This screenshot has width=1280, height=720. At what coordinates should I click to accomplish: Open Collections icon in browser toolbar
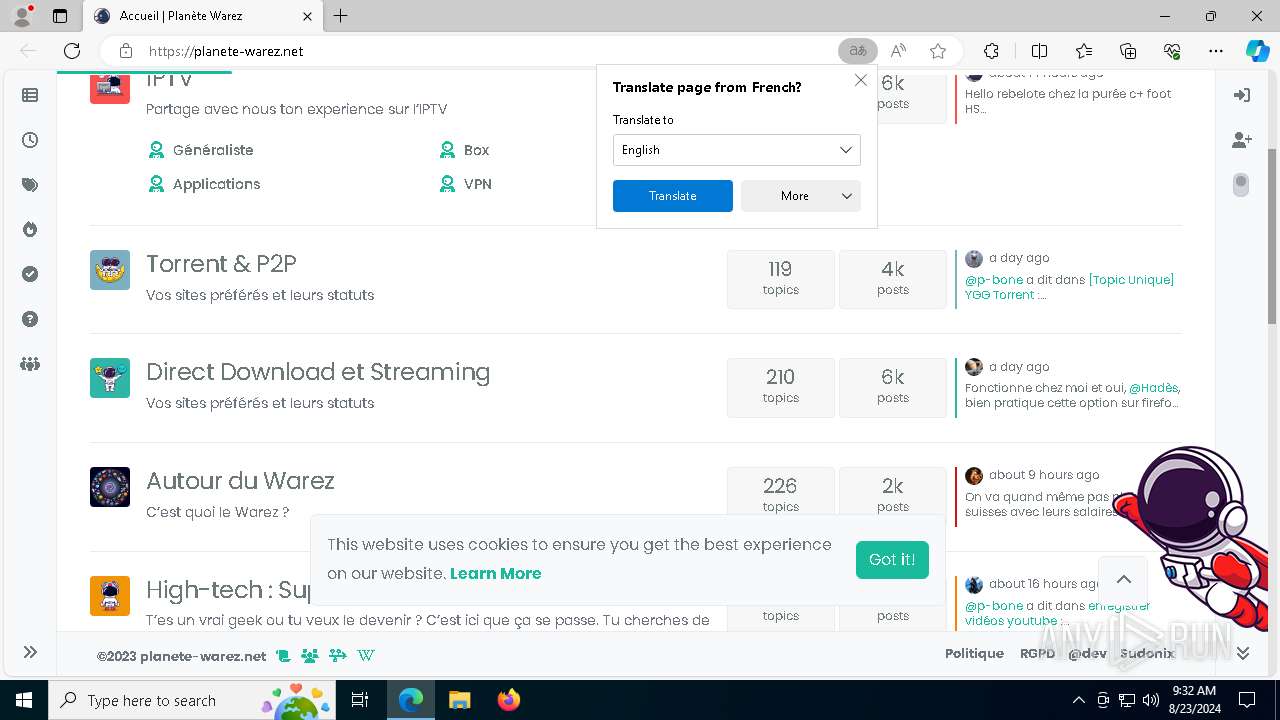1128,51
